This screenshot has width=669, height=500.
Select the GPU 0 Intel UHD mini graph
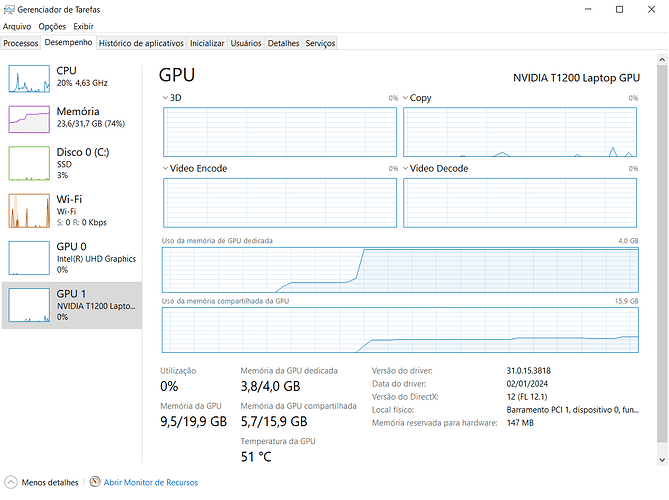coord(29,258)
